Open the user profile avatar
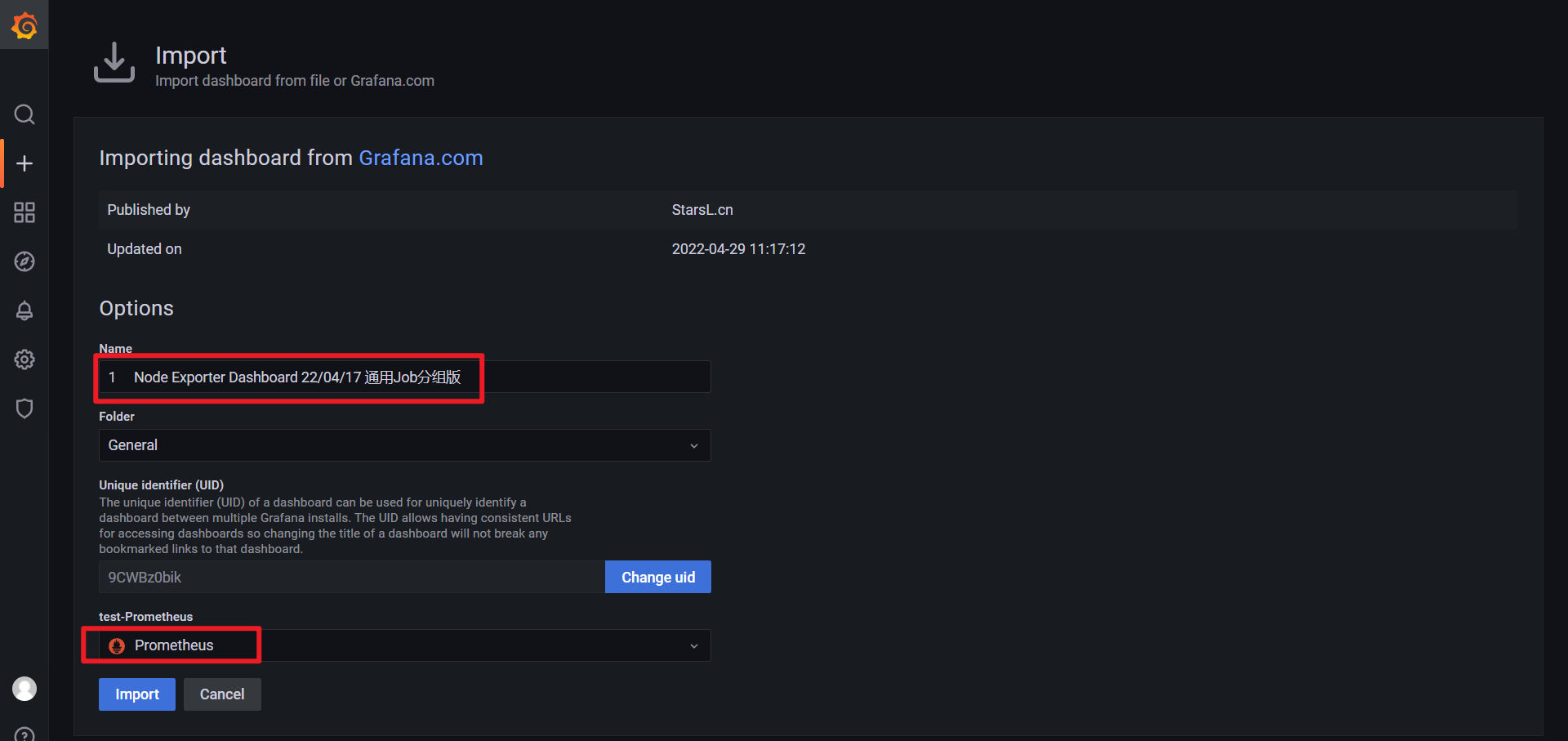Screen dimensions: 1568x741 tap(24, 689)
